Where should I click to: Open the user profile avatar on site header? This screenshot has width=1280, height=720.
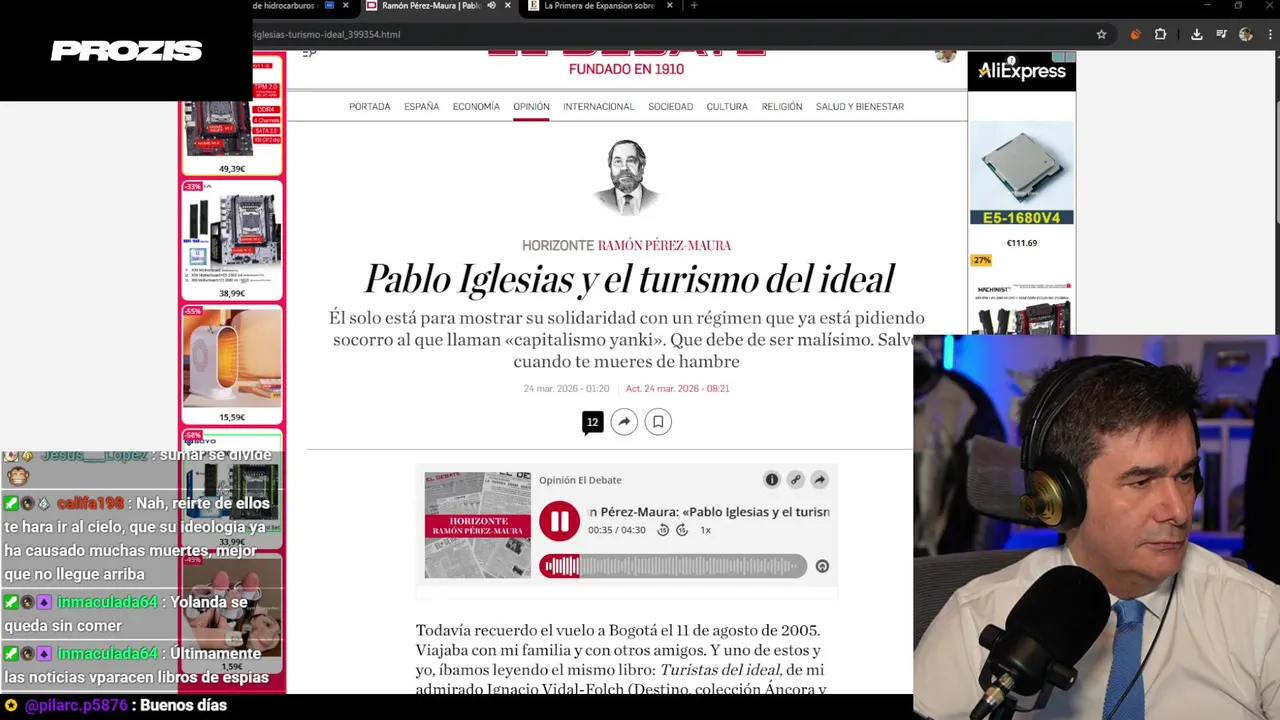[945, 54]
